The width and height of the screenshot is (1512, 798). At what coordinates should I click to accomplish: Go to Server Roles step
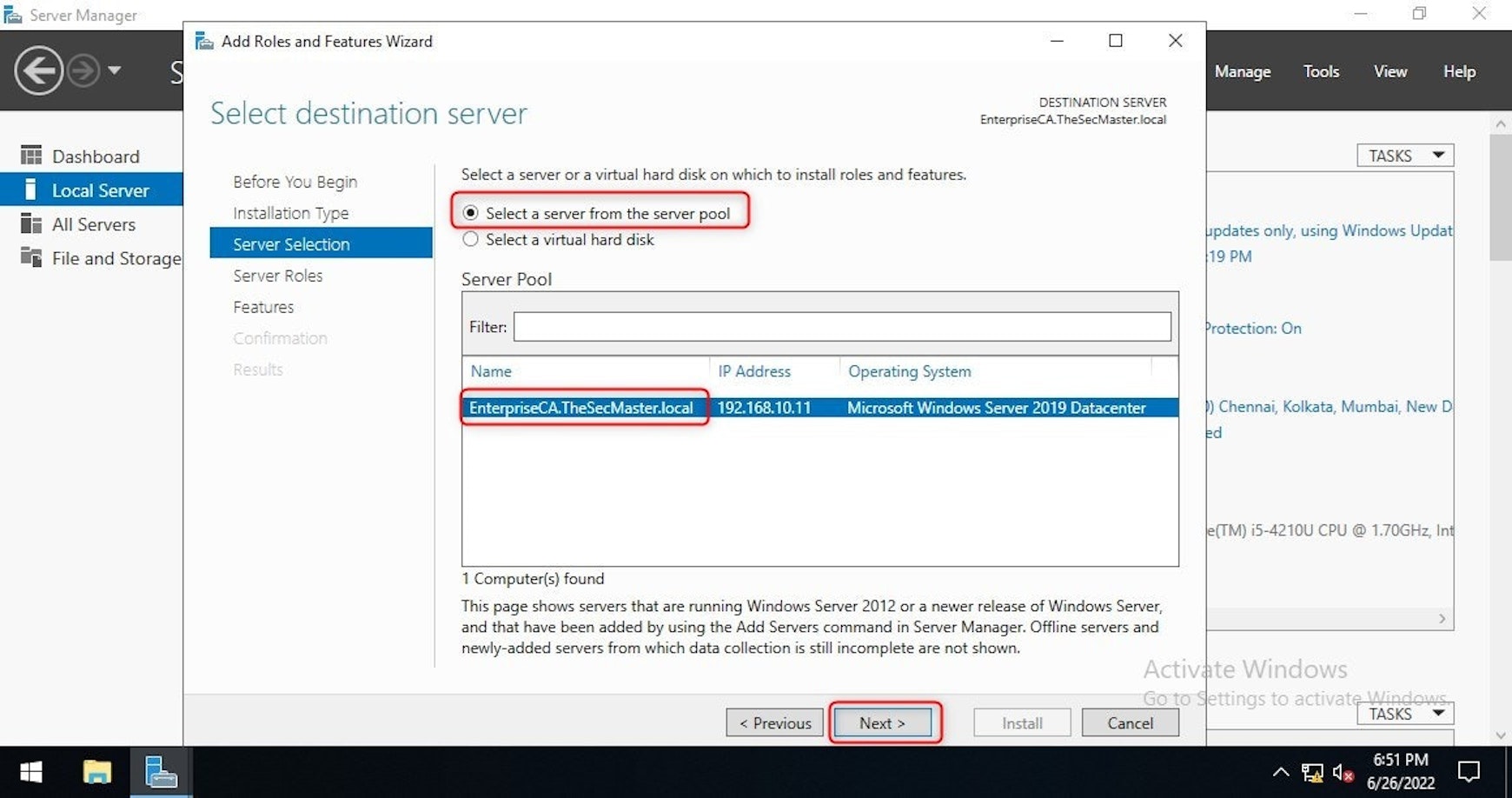click(277, 276)
